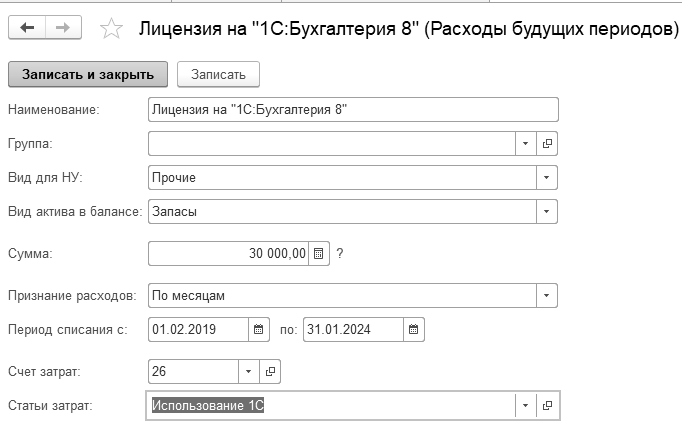Expand the Счет затрат dropdown
The width and height of the screenshot is (682, 431).
tap(249, 372)
